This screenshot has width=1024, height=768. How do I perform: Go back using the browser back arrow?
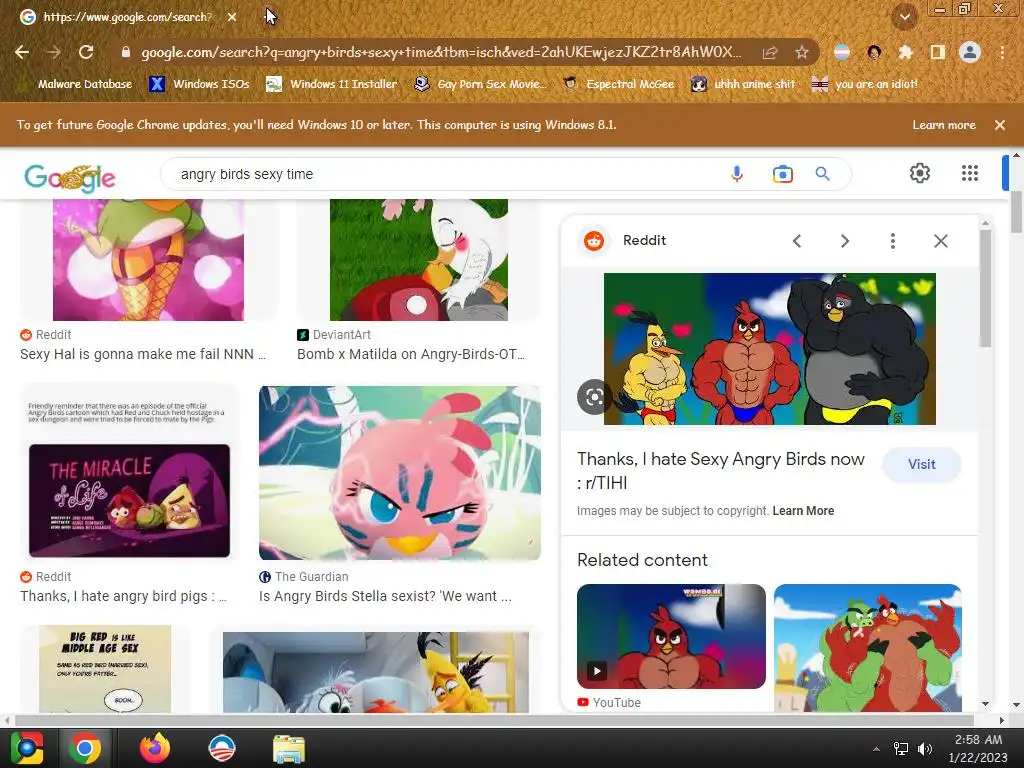click(x=22, y=52)
